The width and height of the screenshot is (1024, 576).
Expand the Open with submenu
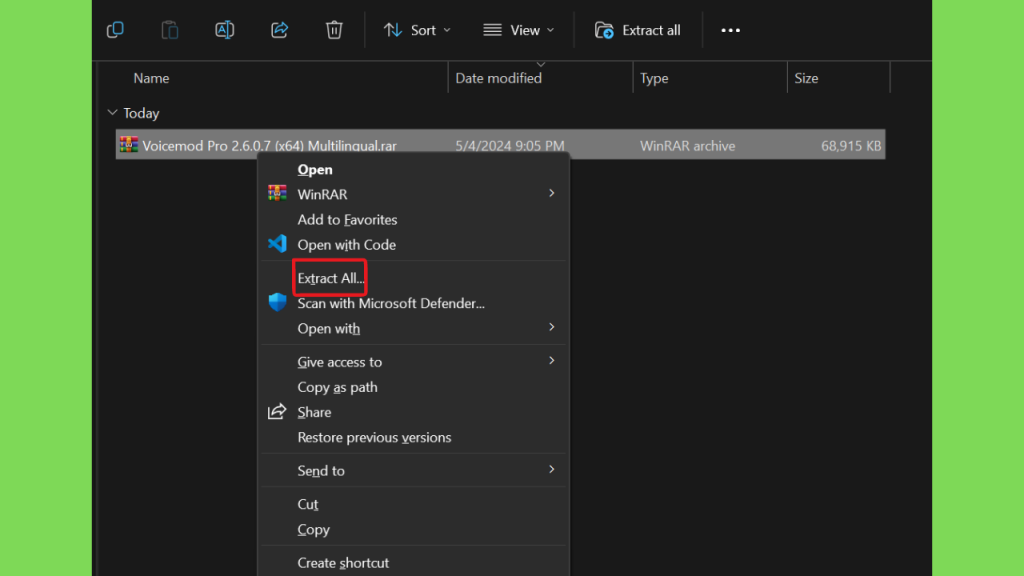point(413,328)
